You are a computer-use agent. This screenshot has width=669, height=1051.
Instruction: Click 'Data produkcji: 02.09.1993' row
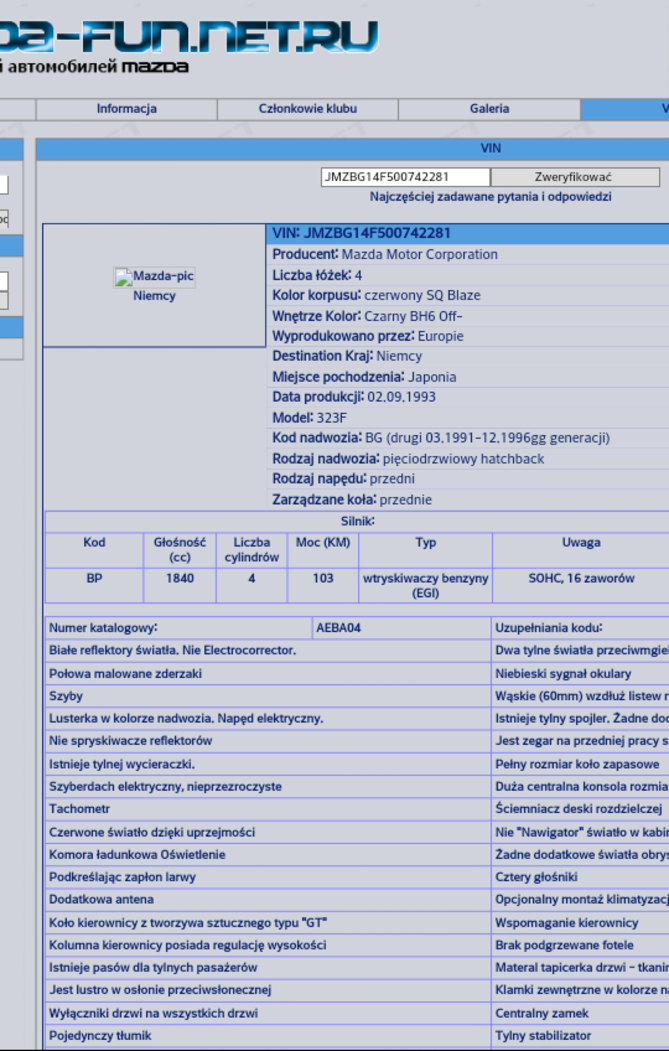click(x=468, y=397)
